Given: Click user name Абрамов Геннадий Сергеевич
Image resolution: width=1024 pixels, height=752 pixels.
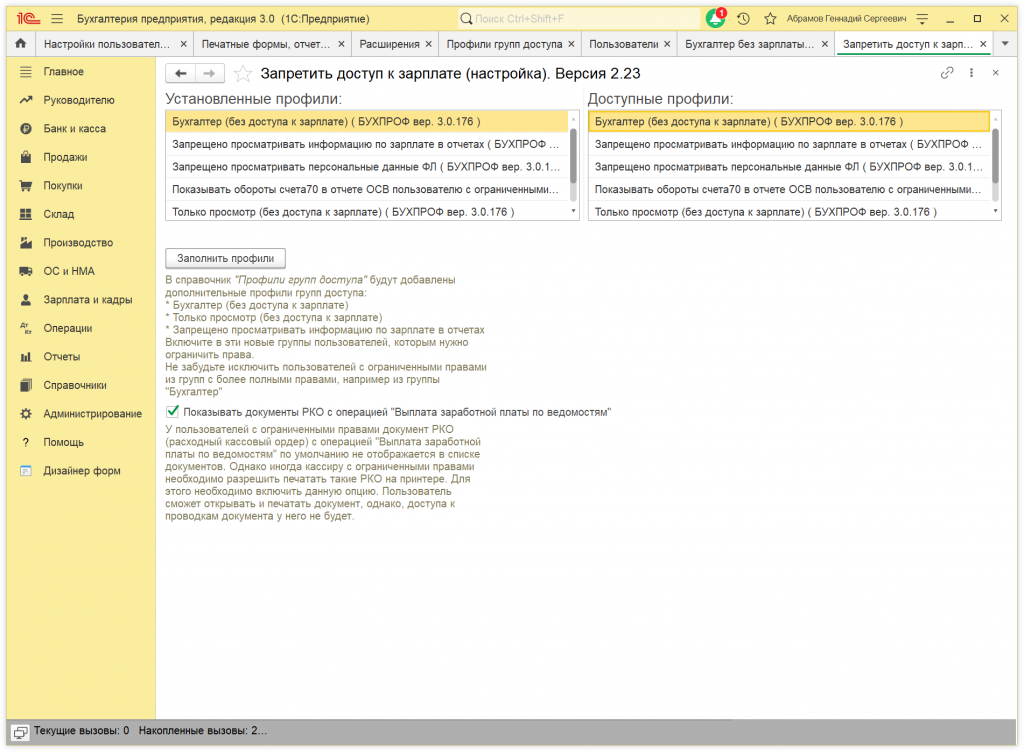Looking at the screenshot, I should [x=846, y=18].
